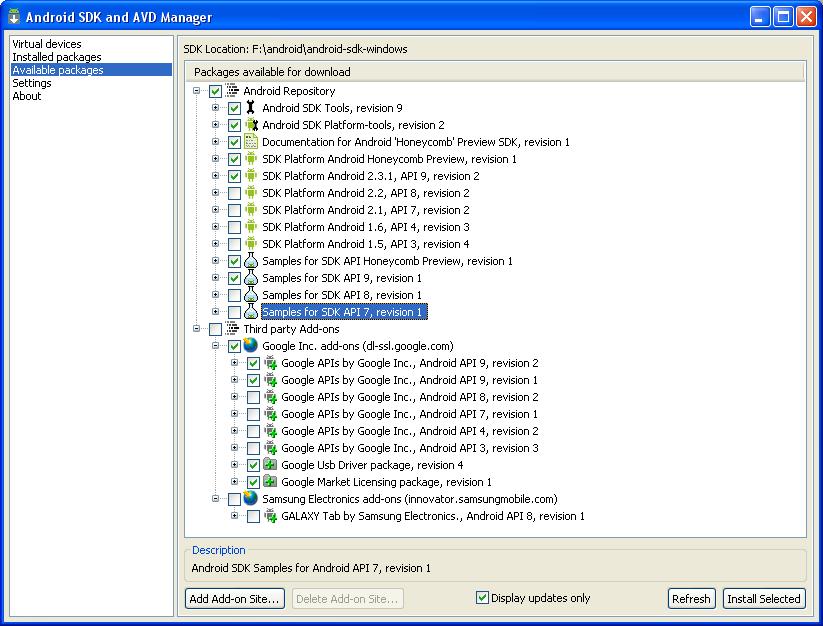Click the Android Repository source icon
The height and width of the screenshot is (626, 823).
pyautogui.click(x=232, y=91)
